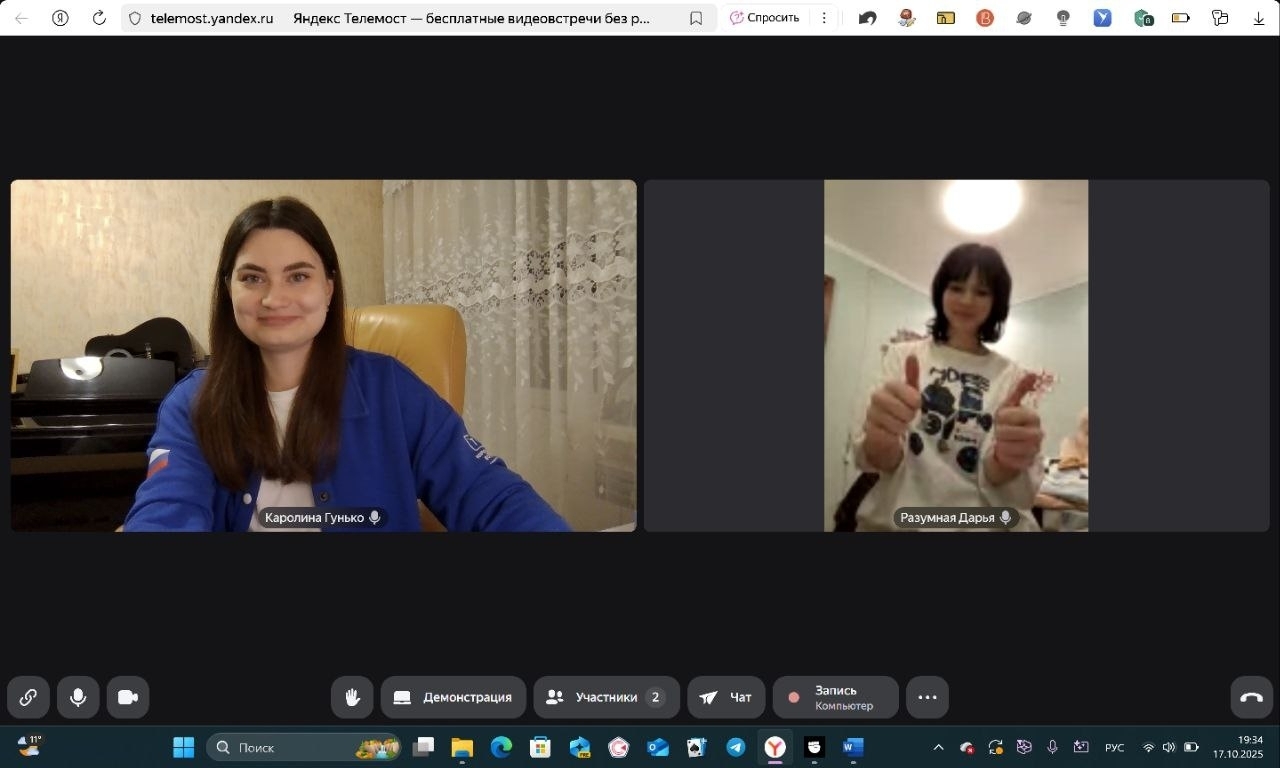Turn off the camera
The image size is (1280, 768).
128,697
